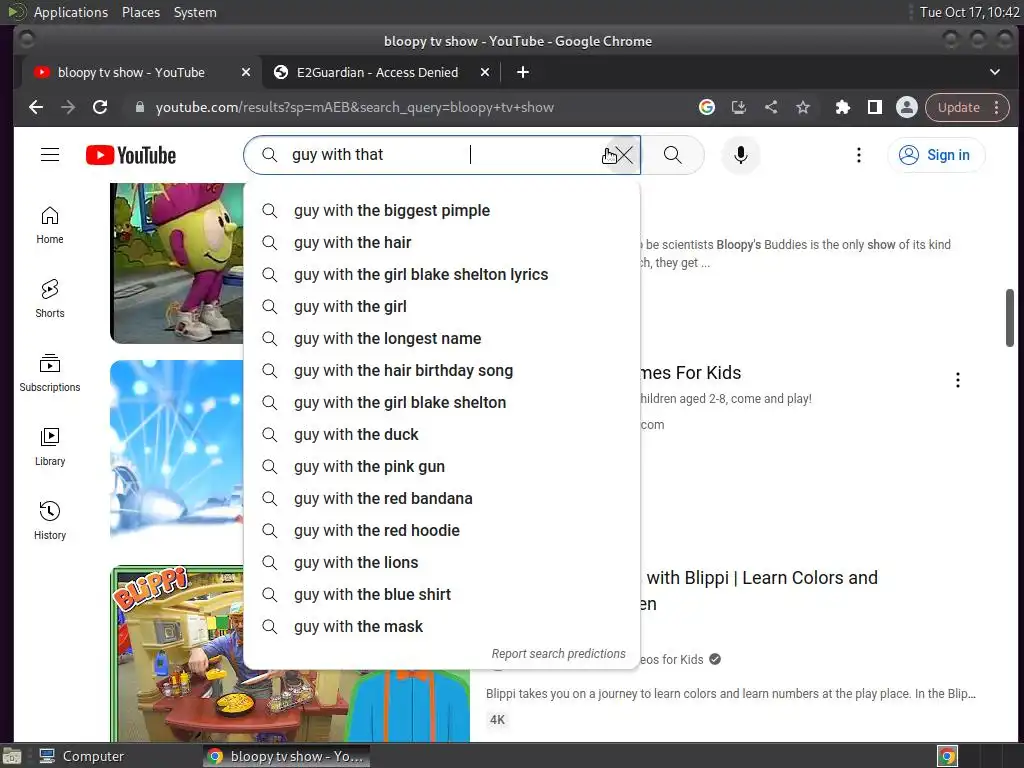Open YouTube settings three-dot menu
The height and width of the screenshot is (768, 1024).
click(x=859, y=155)
